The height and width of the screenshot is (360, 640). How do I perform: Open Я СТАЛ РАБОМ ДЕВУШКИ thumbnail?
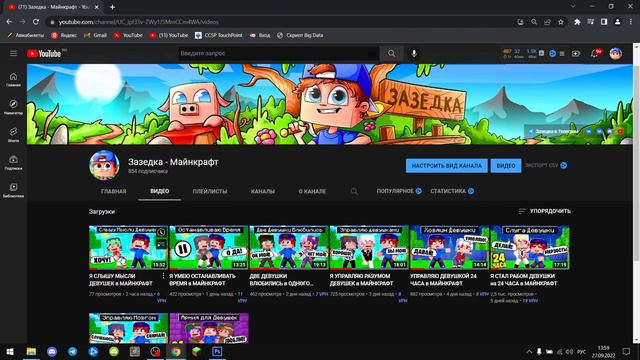(530, 247)
